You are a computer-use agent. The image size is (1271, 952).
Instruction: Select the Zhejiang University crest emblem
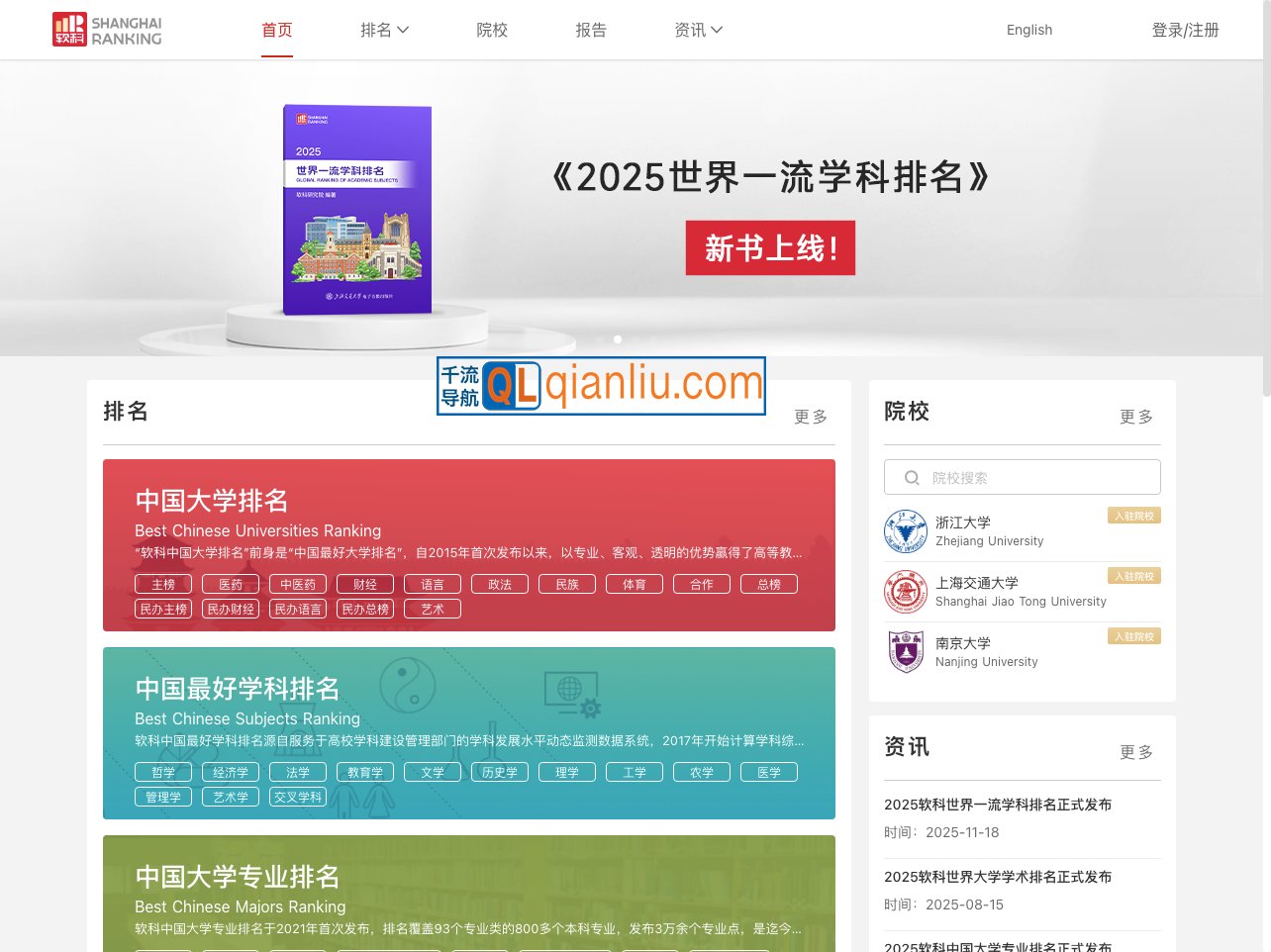906,531
